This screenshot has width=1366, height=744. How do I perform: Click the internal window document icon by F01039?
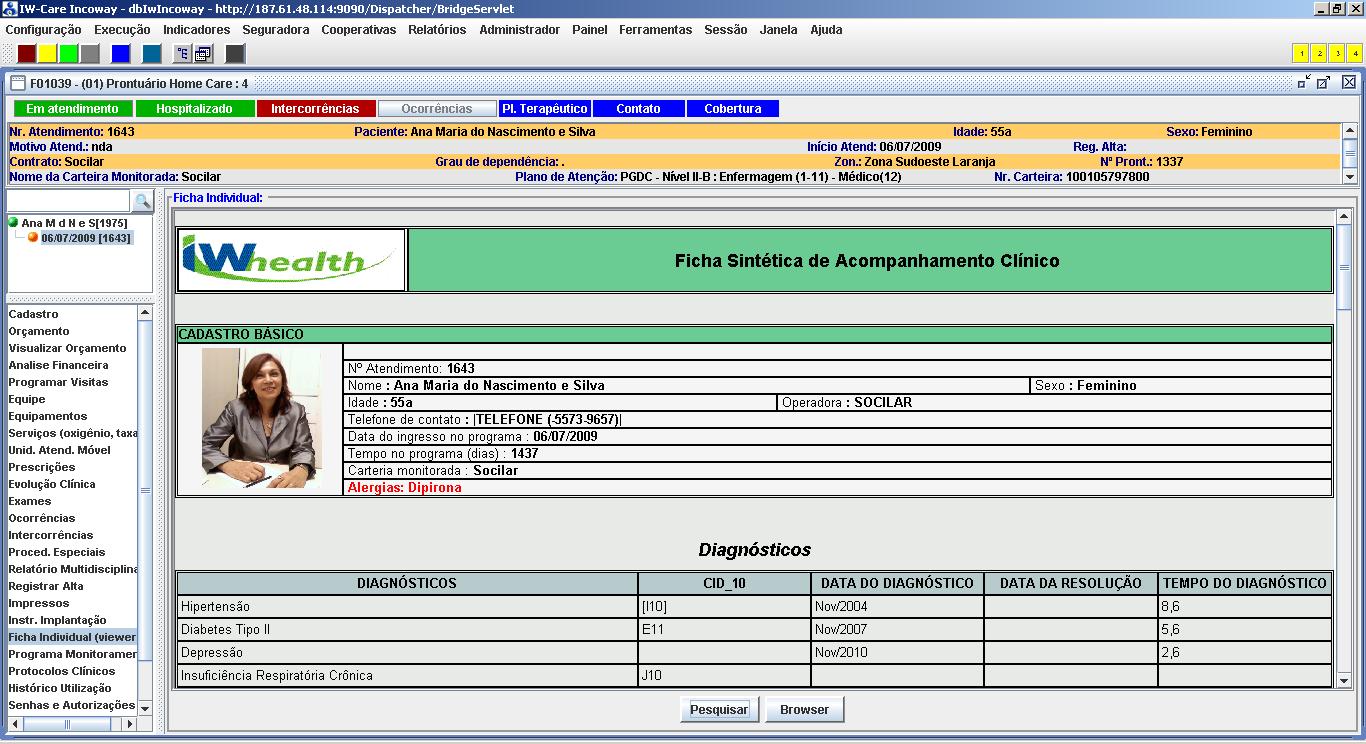[17, 84]
